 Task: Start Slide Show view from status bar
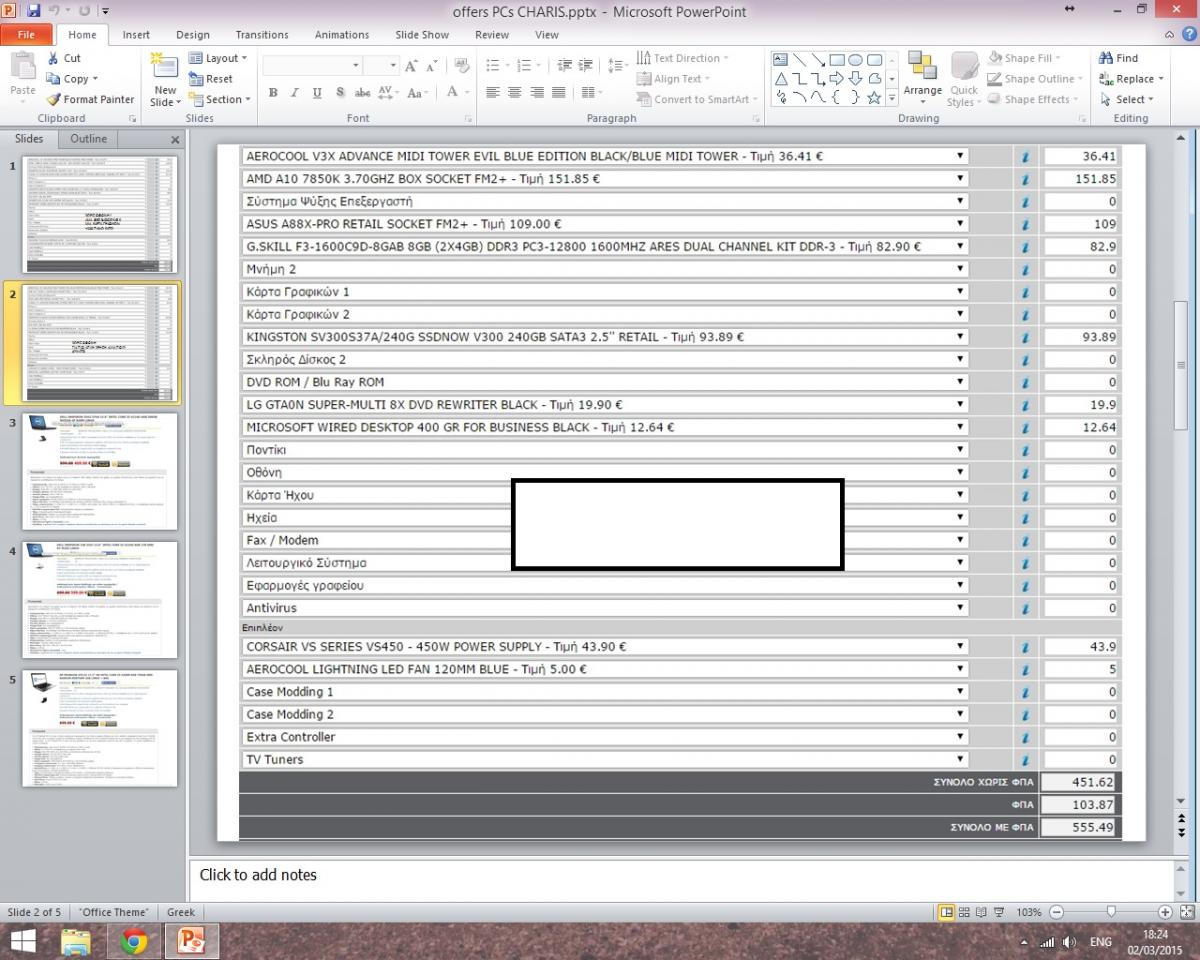click(1000, 912)
